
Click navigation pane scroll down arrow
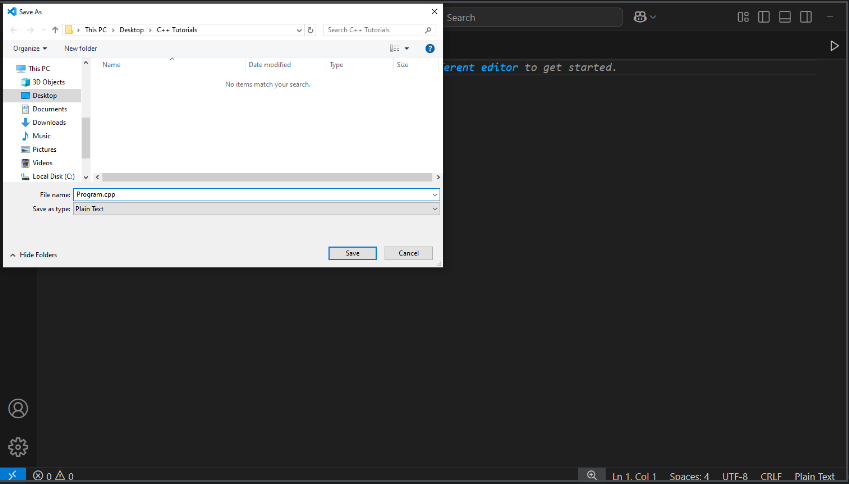click(86, 177)
